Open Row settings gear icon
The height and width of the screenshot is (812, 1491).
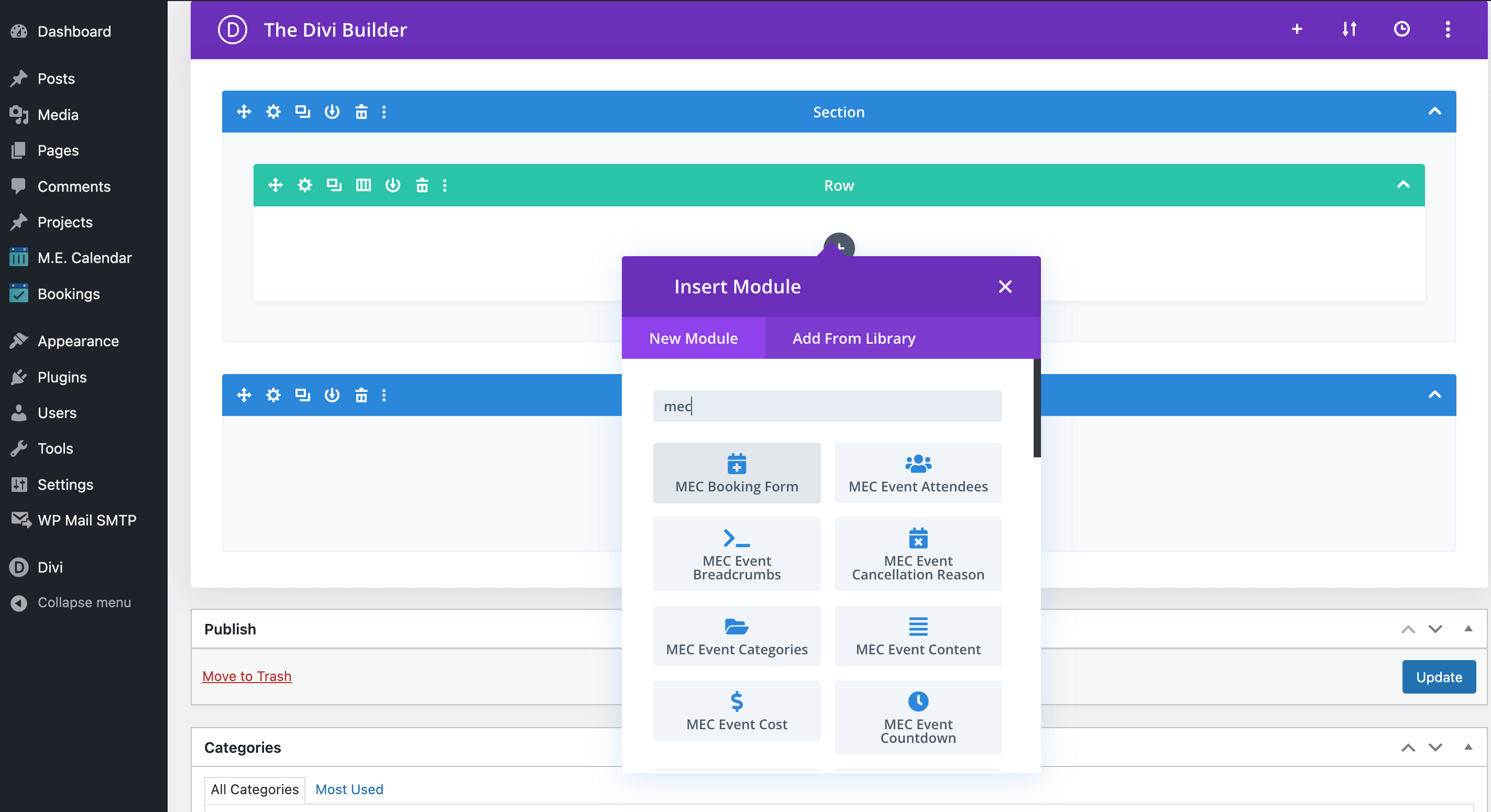pyautogui.click(x=304, y=185)
